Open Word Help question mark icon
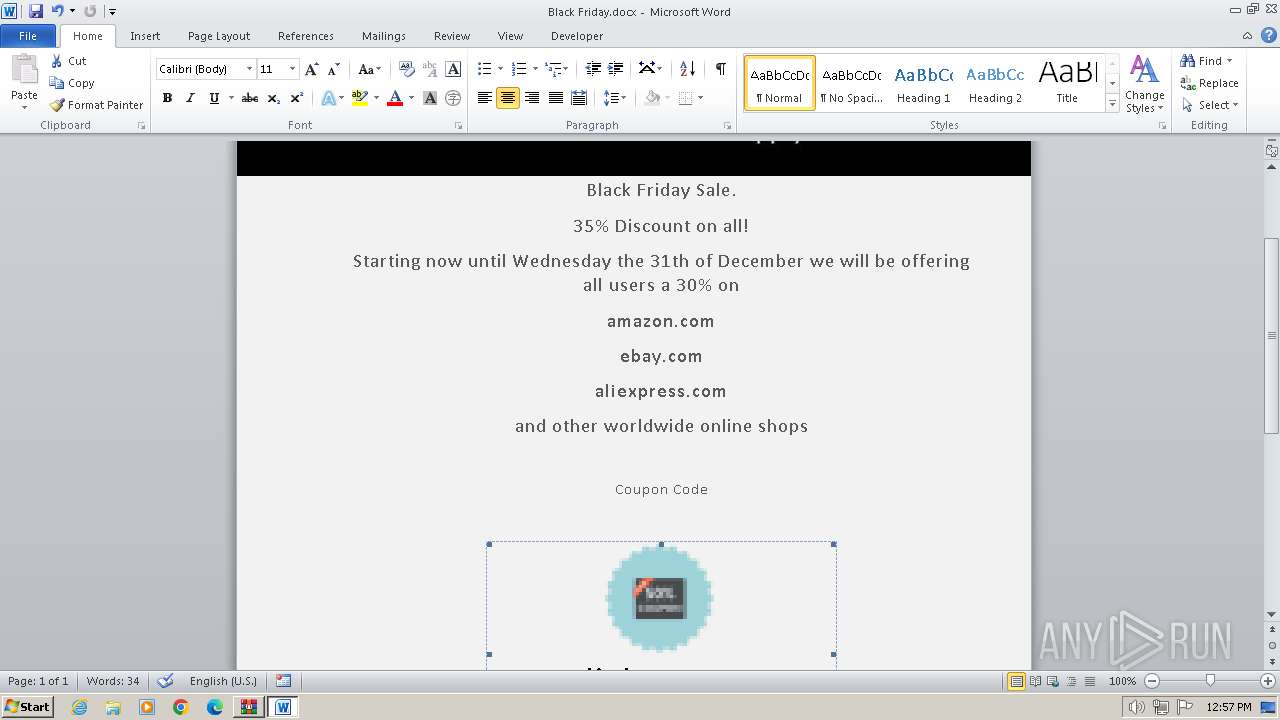The height and width of the screenshot is (720, 1280). coord(1269,35)
